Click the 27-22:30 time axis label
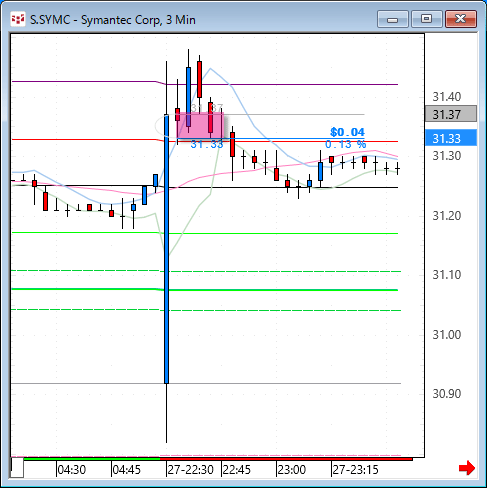Image resolution: width=487 pixels, height=488 pixels. (190, 470)
